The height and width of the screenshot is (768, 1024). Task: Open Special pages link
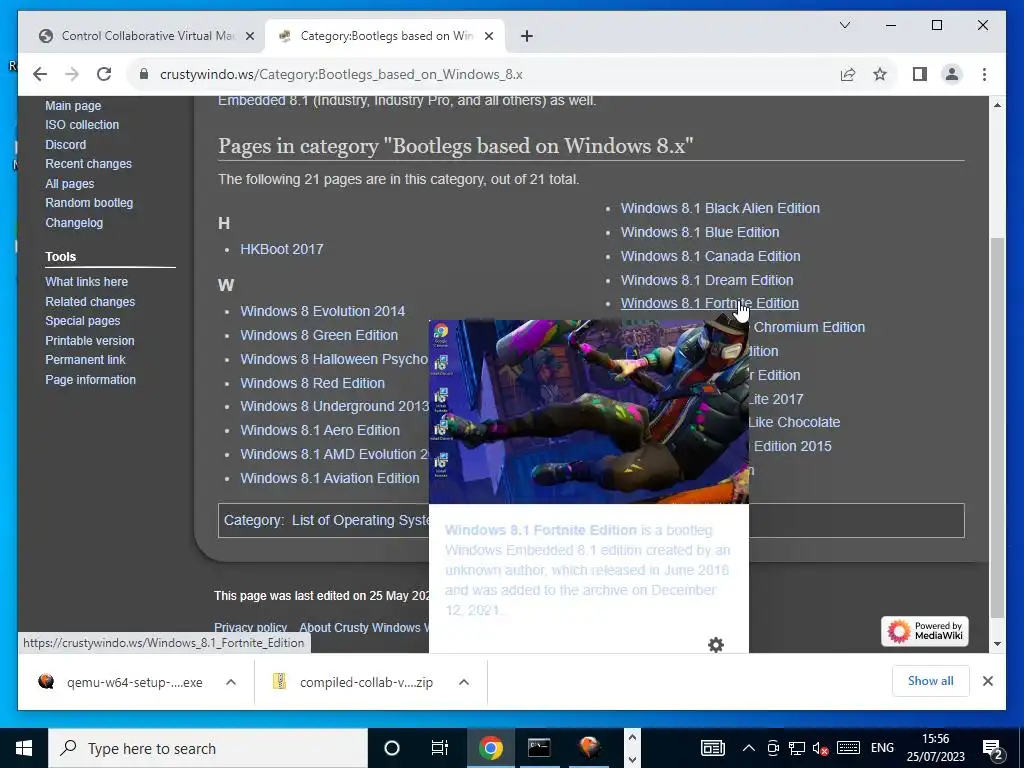click(x=83, y=321)
